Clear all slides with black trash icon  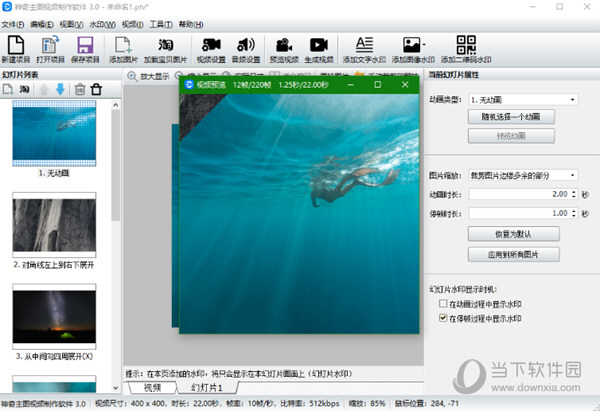[96, 90]
